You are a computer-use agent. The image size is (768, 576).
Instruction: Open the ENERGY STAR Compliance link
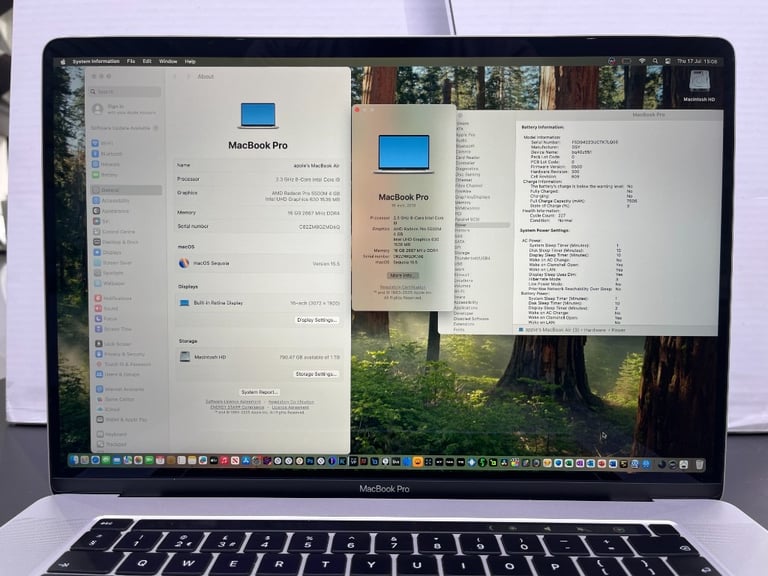pyautogui.click(x=237, y=407)
